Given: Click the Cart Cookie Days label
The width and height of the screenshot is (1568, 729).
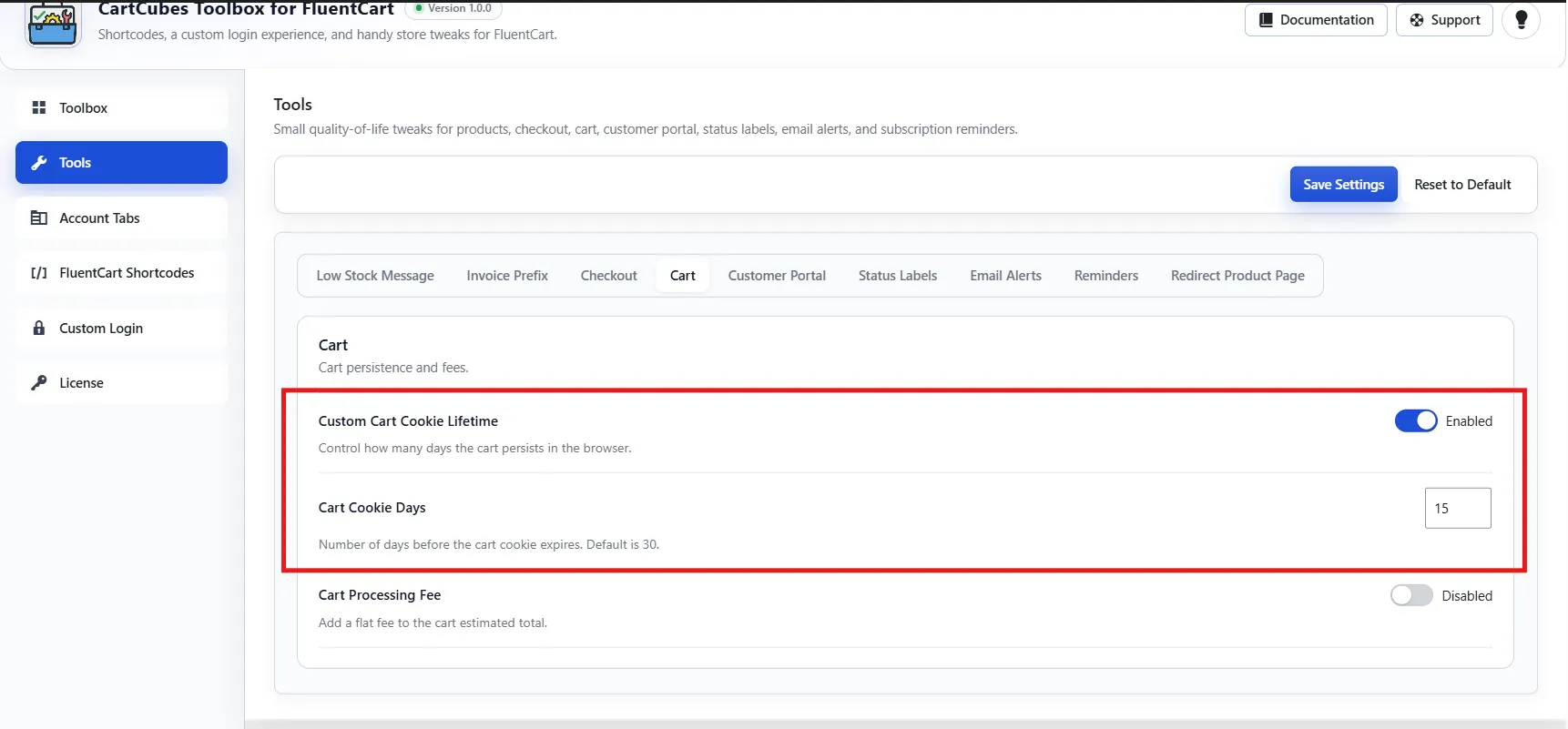Looking at the screenshot, I should [372, 508].
